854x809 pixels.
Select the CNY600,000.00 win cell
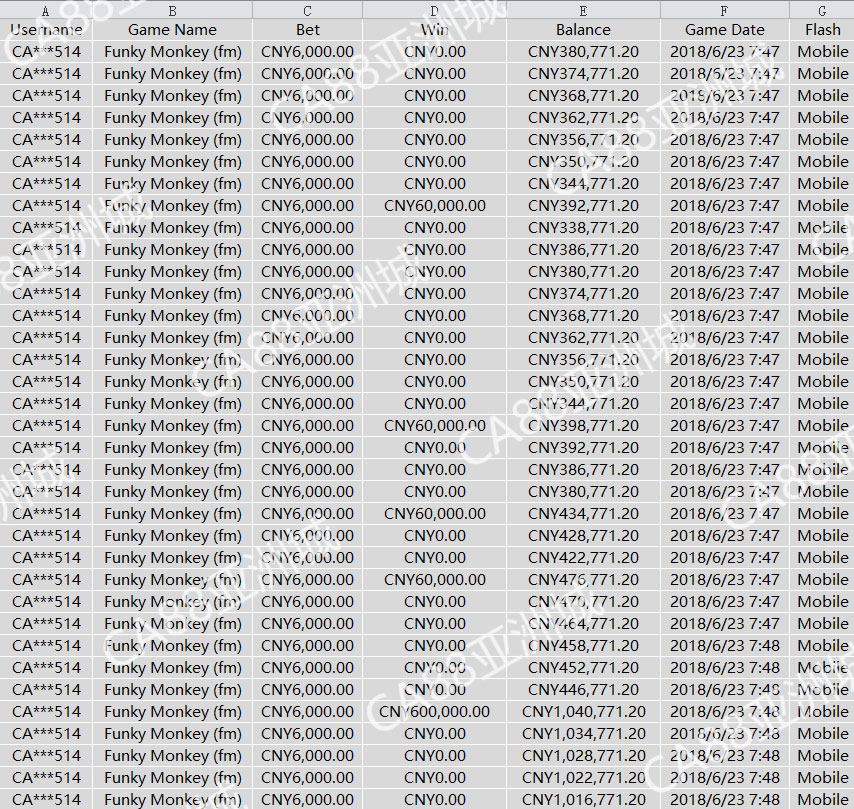(x=434, y=712)
